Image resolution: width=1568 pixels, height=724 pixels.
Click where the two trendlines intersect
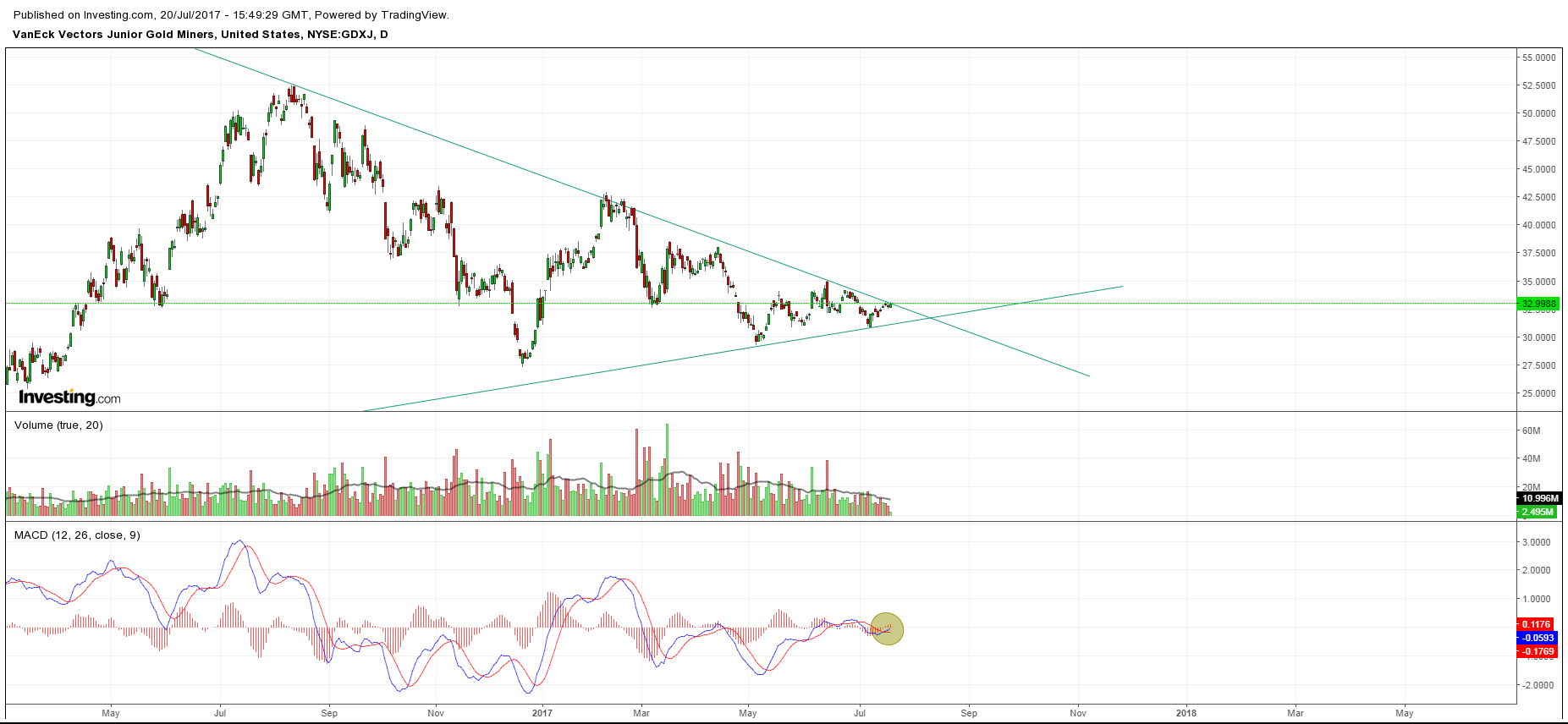932,318
